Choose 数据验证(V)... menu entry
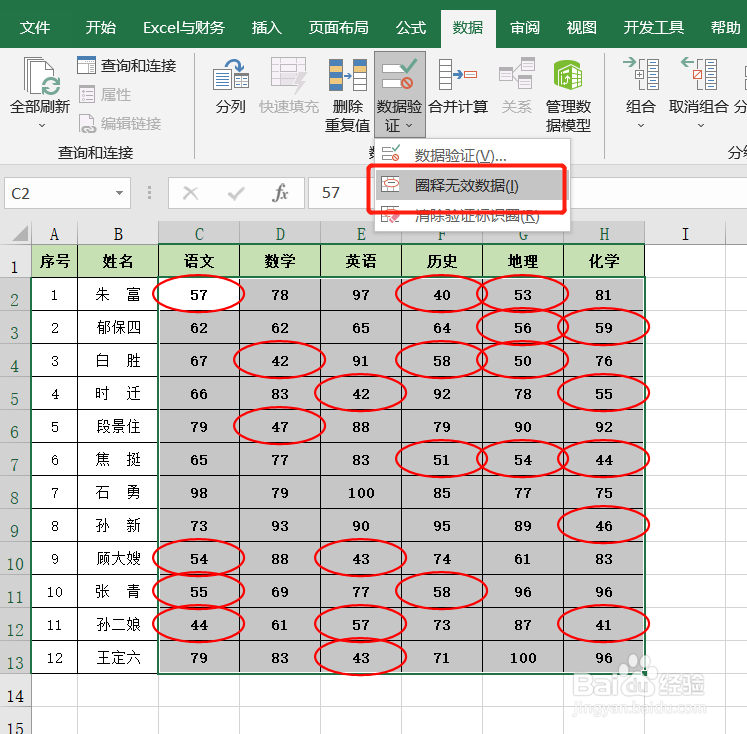Screen dimensions: 747x734 (472, 155)
